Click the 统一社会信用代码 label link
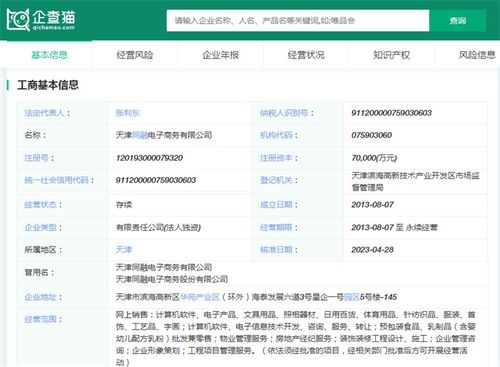 (56, 180)
